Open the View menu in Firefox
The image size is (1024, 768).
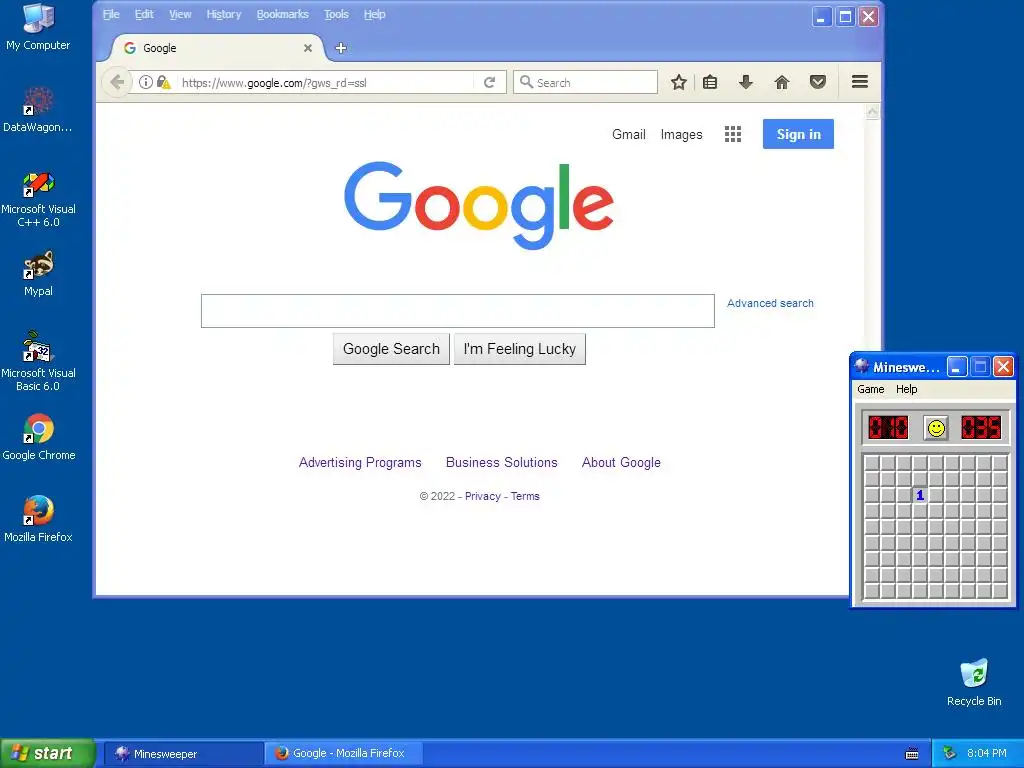(x=180, y=14)
